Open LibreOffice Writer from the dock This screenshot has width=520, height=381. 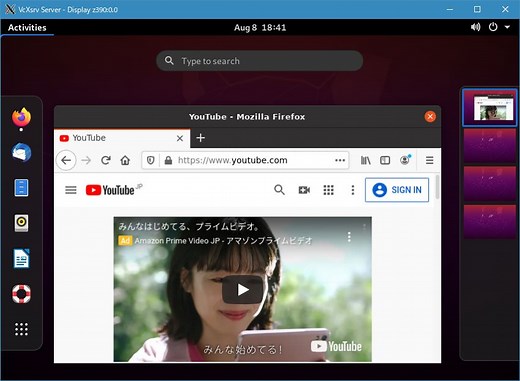coord(21,258)
